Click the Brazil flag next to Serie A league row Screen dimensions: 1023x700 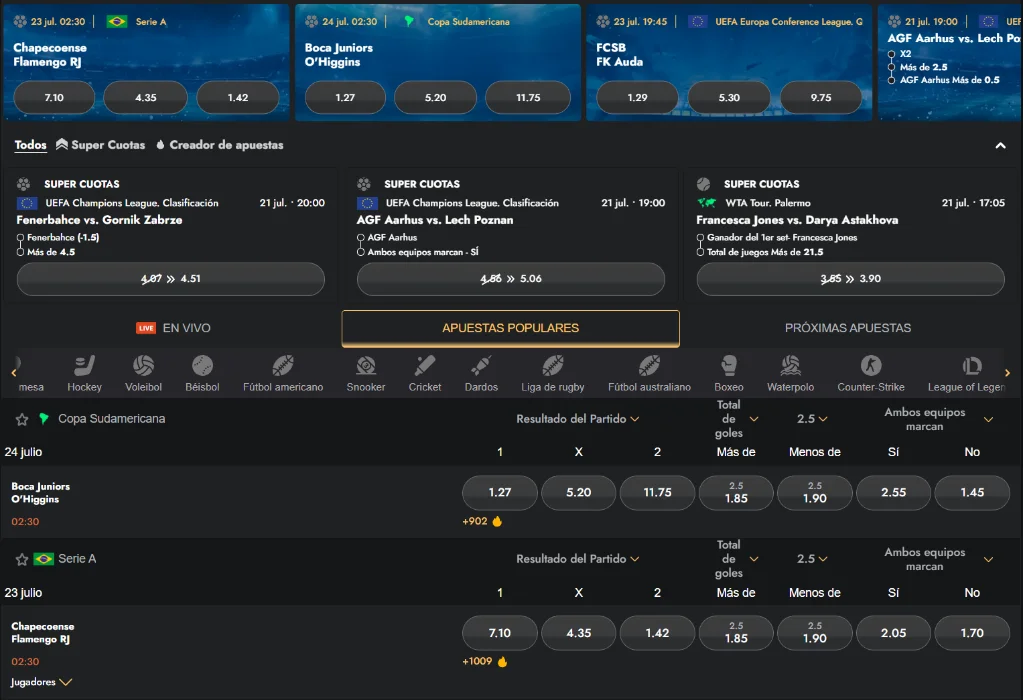click(x=44, y=559)
